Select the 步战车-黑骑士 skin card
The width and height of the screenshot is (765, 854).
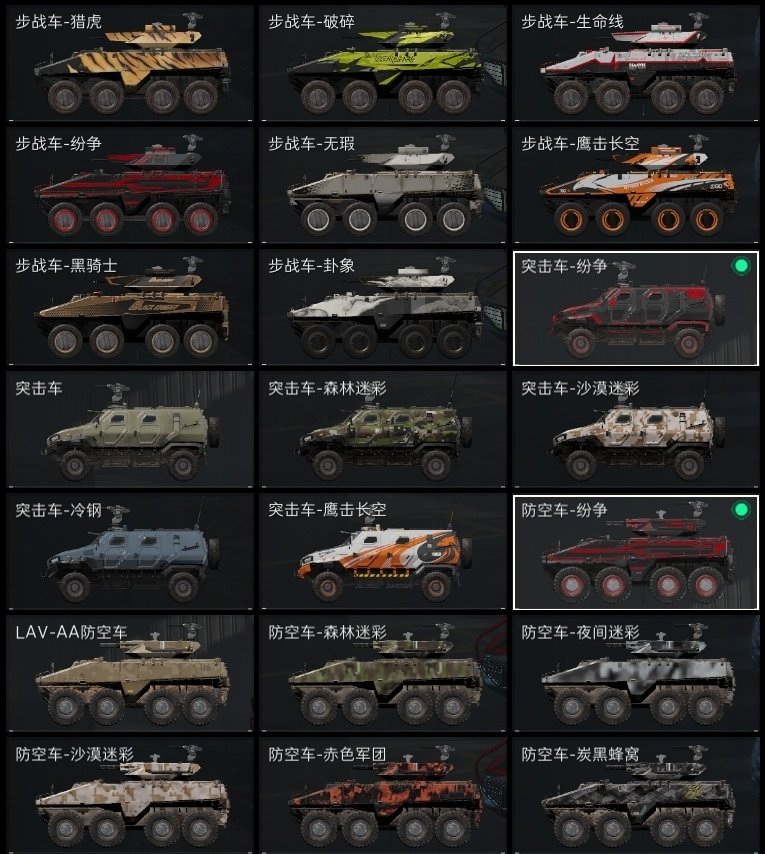click(130, 308)
